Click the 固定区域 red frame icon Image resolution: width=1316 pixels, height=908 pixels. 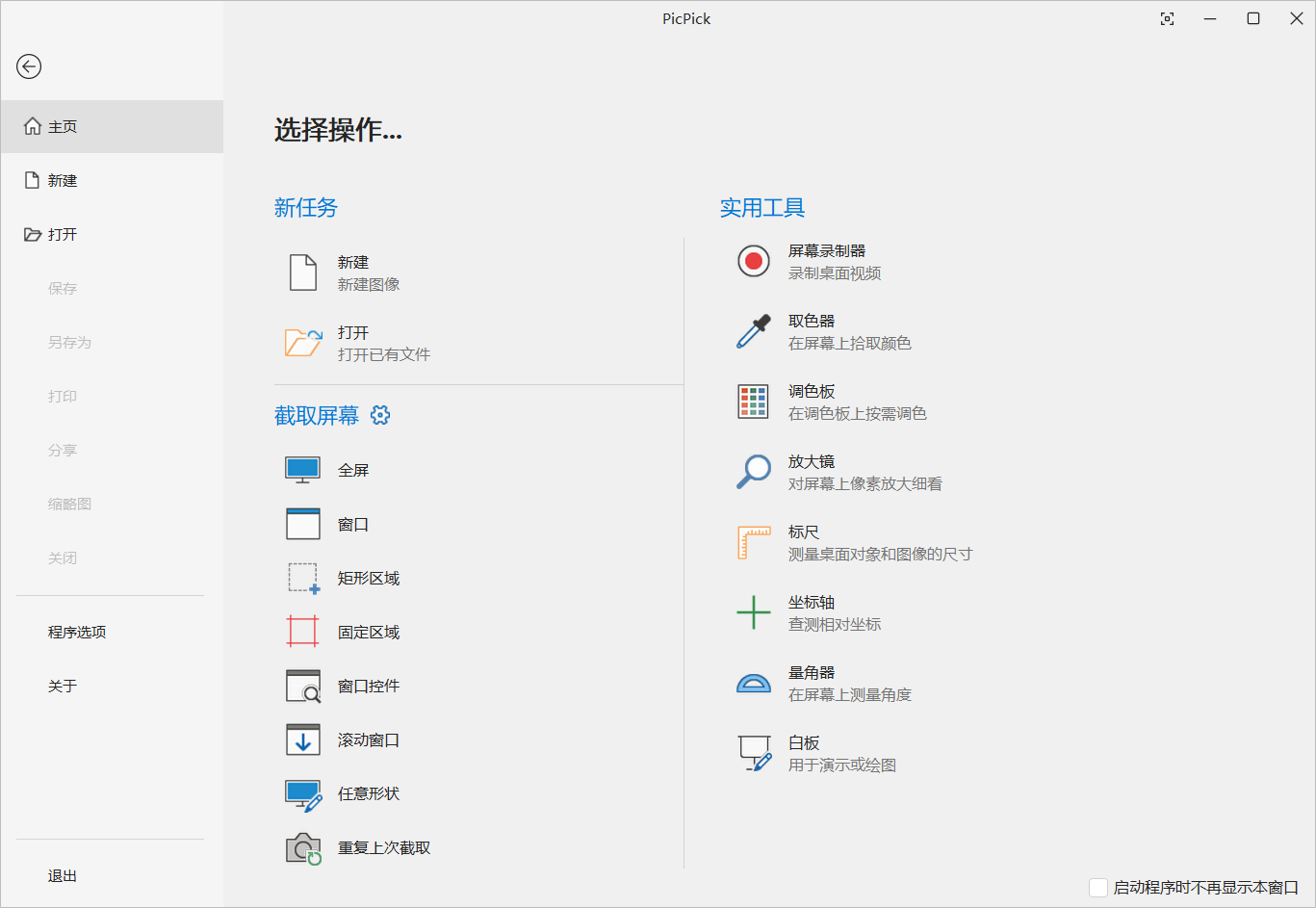[303, 632]
